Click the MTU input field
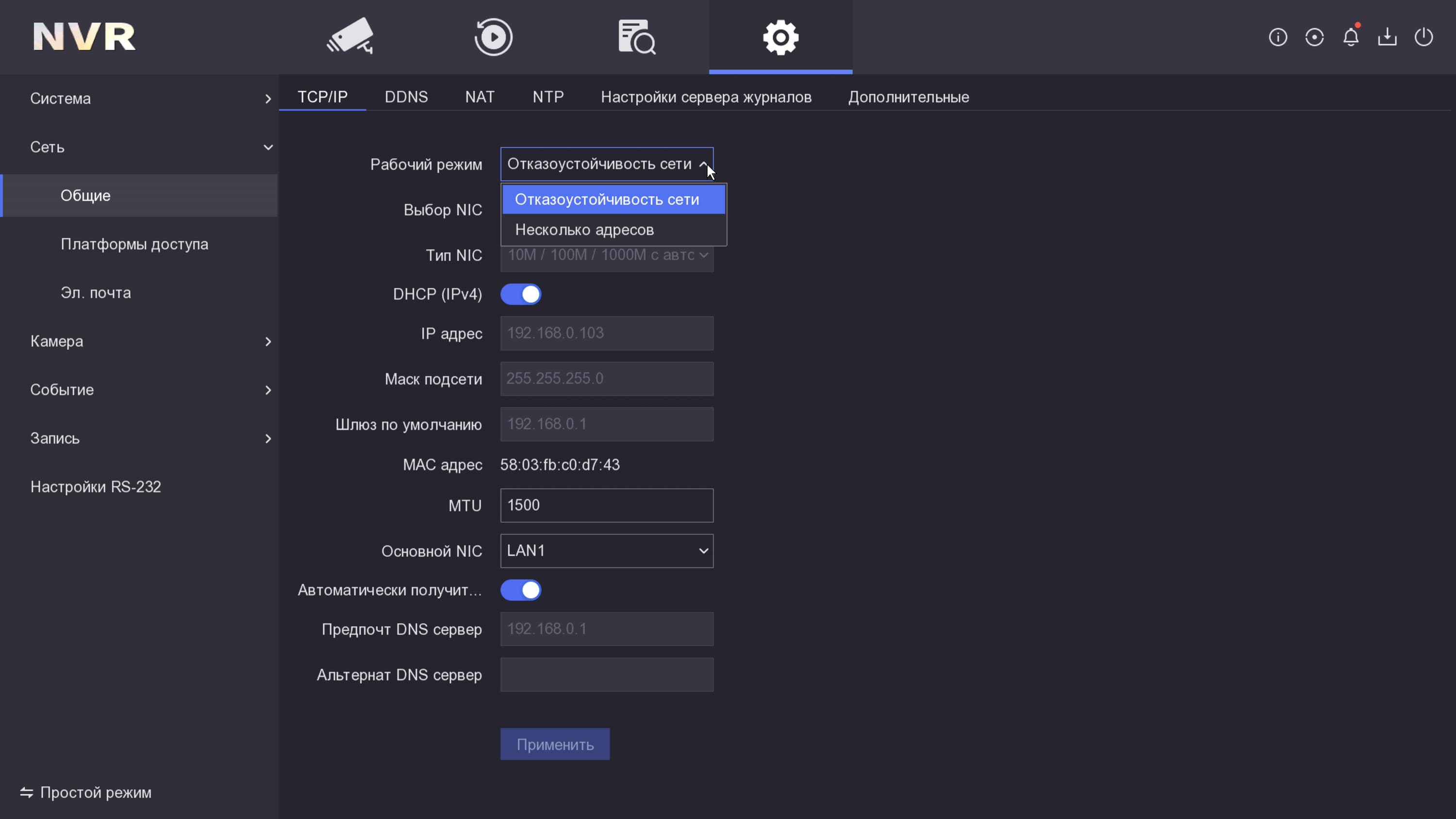 (x=607, y=505)
